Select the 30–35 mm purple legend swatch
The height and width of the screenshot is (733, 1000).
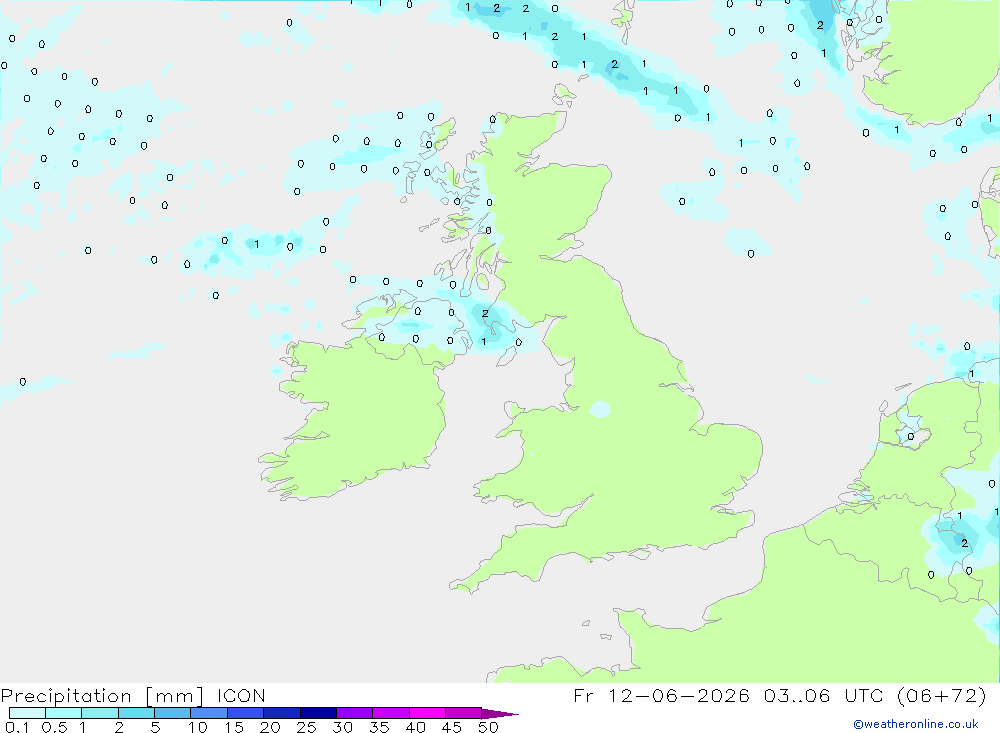pos(355,713)
